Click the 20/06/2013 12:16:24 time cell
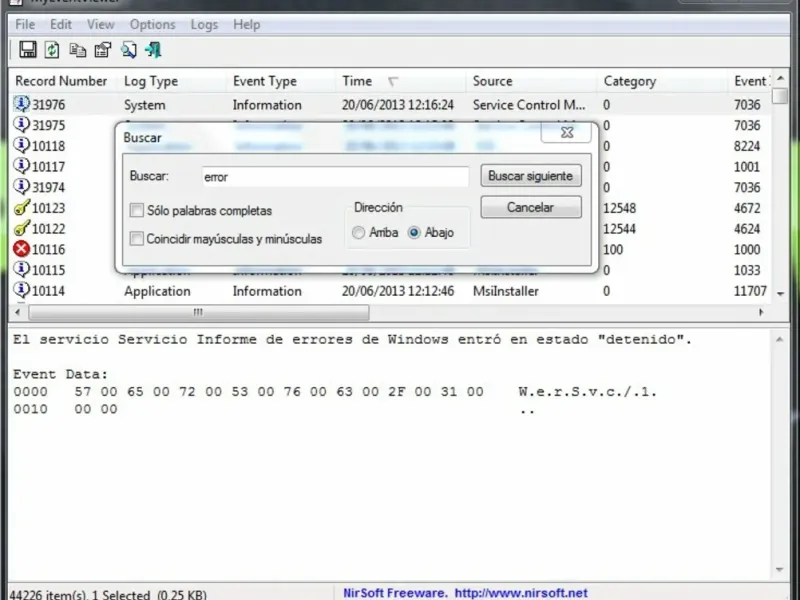800x600 pixels. coord(397,105)
